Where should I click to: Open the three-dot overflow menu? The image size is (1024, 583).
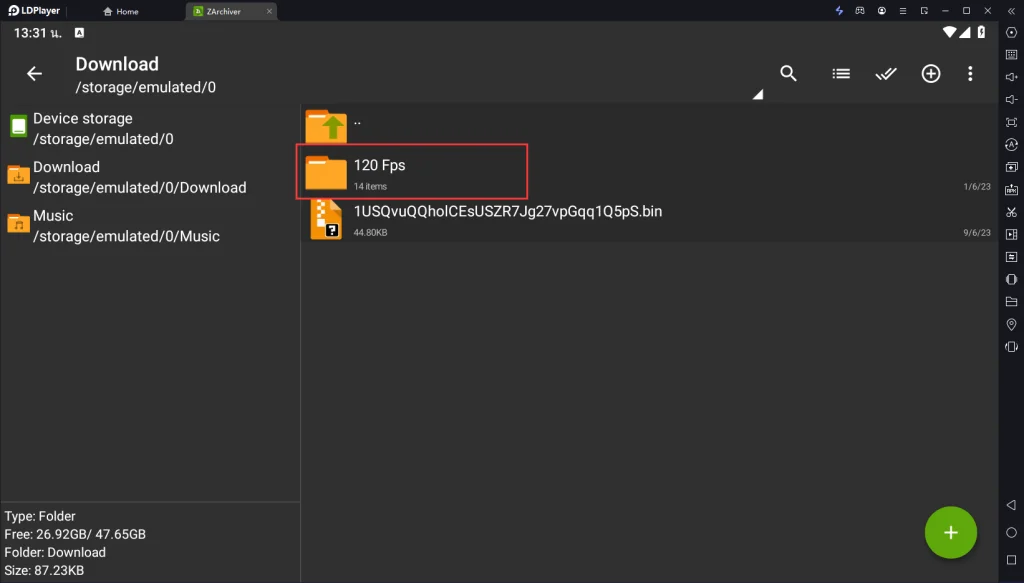coord(970,73)
